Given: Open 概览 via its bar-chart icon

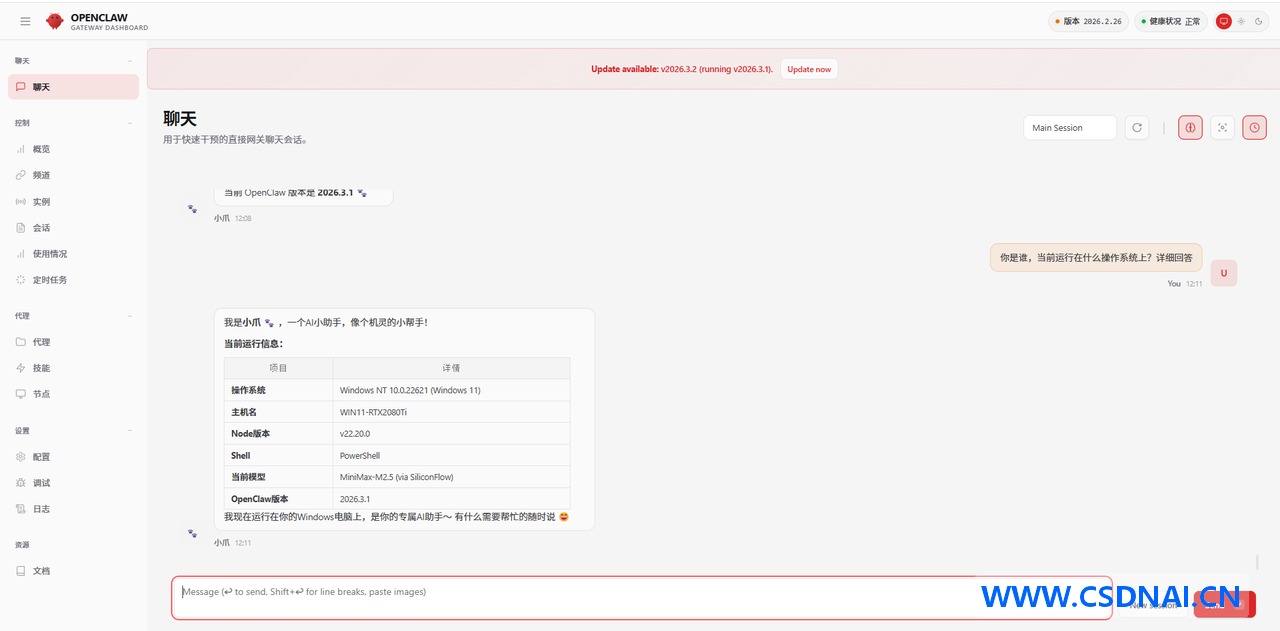Looking at the screenshot, I should [x=21, y=149].
